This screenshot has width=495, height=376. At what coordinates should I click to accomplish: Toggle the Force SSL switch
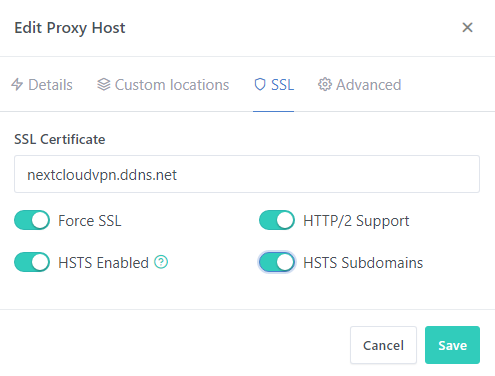pyautogui.click(x=32, y=220)
